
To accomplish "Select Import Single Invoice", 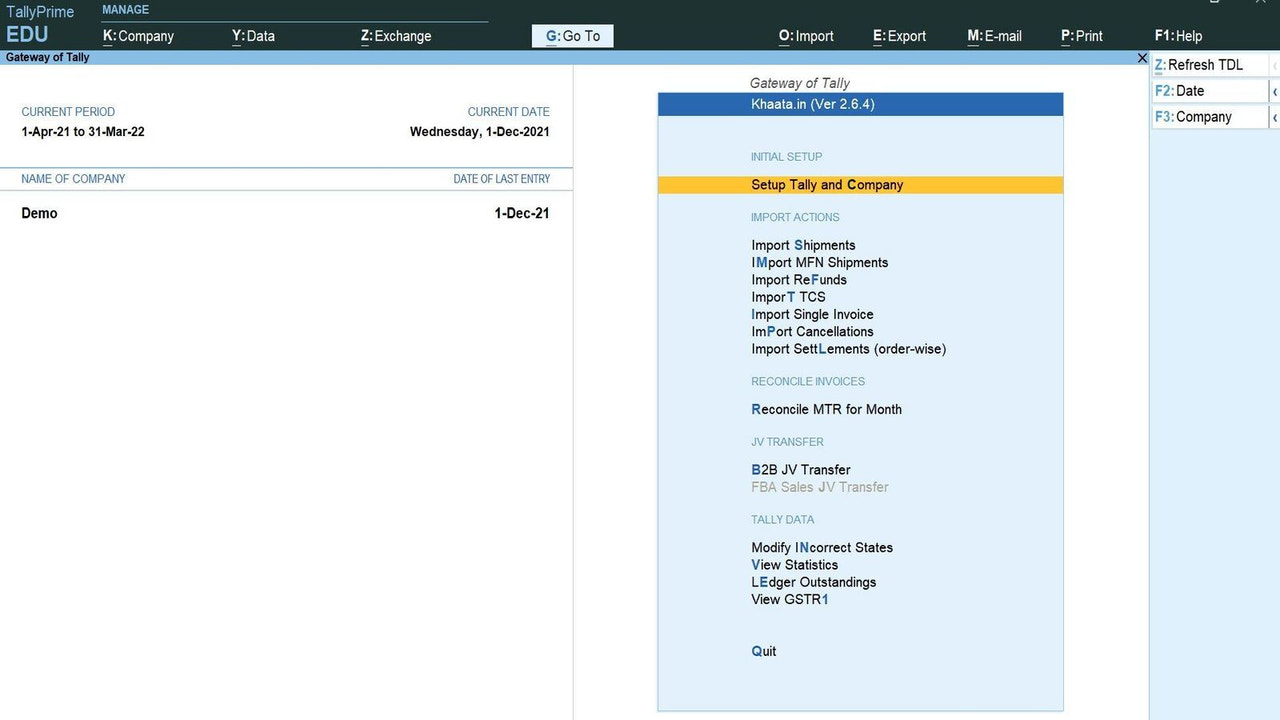I will [x=812, y=314].
